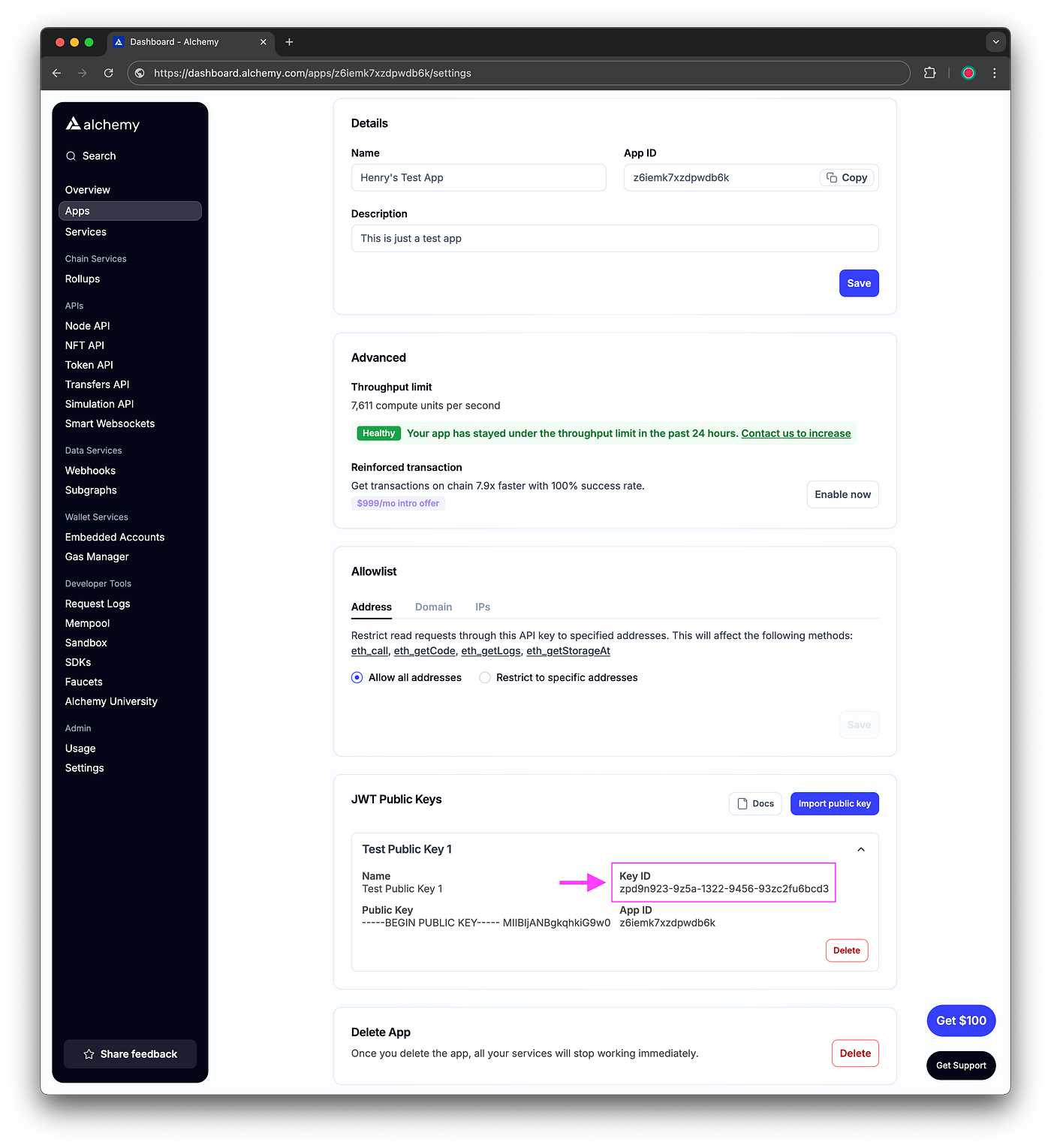This screenshot has width=1051, height=1148.
Task: Click the browser back arrow
Action: (56, 73)
